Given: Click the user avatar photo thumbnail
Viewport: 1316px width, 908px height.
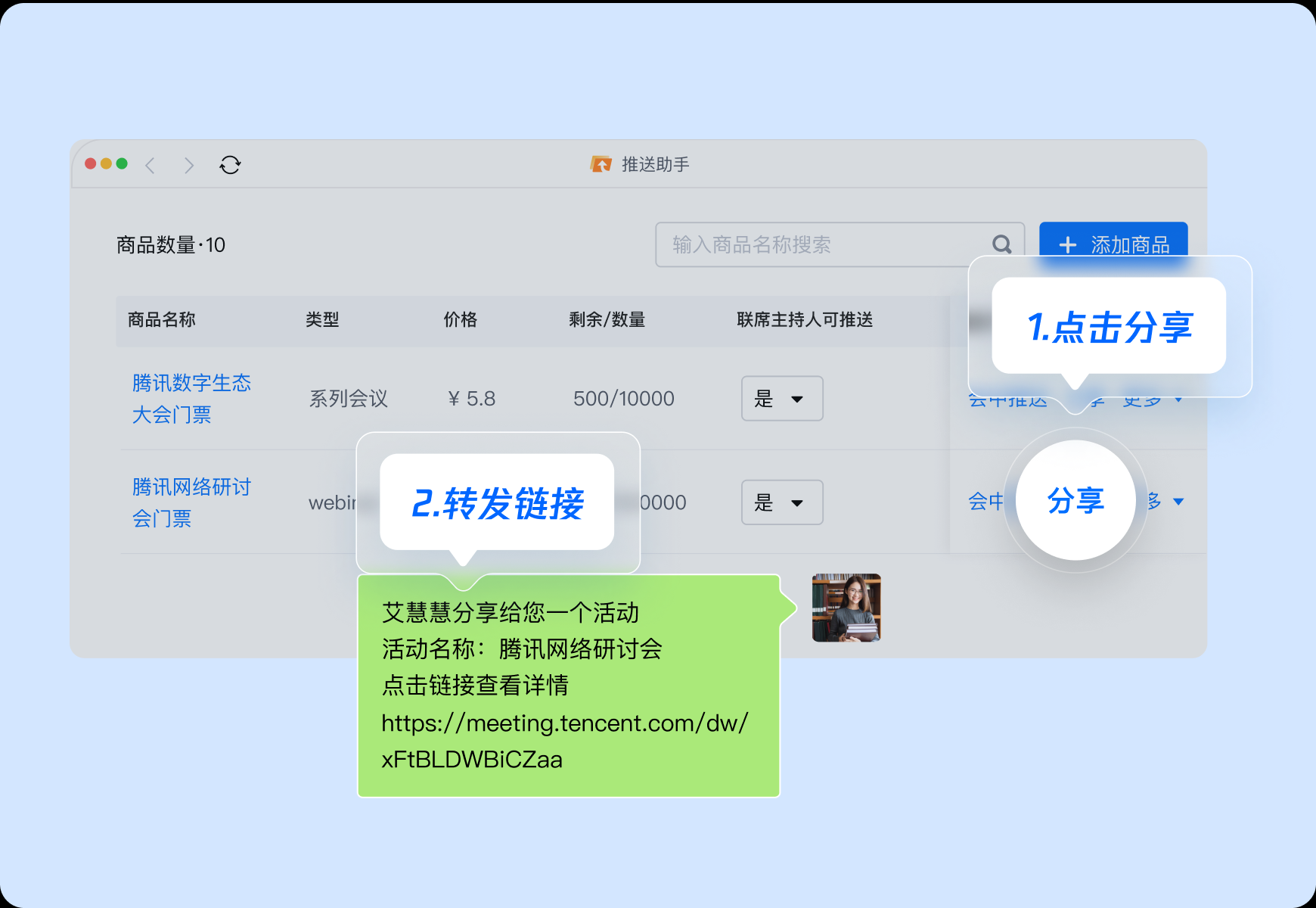Looking at the screenshot, I should (846, 608).
